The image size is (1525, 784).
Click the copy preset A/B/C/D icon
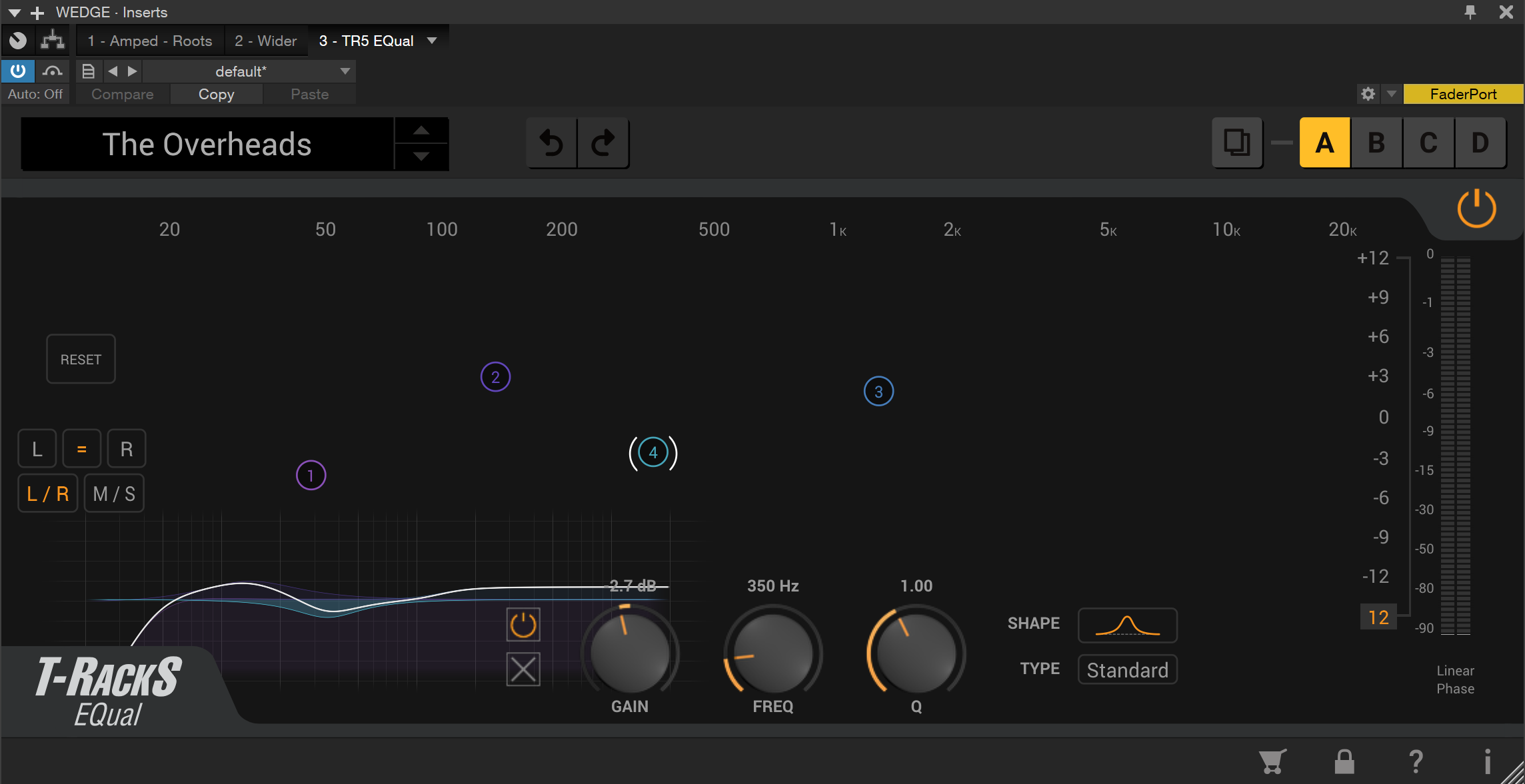(1237, 143)
